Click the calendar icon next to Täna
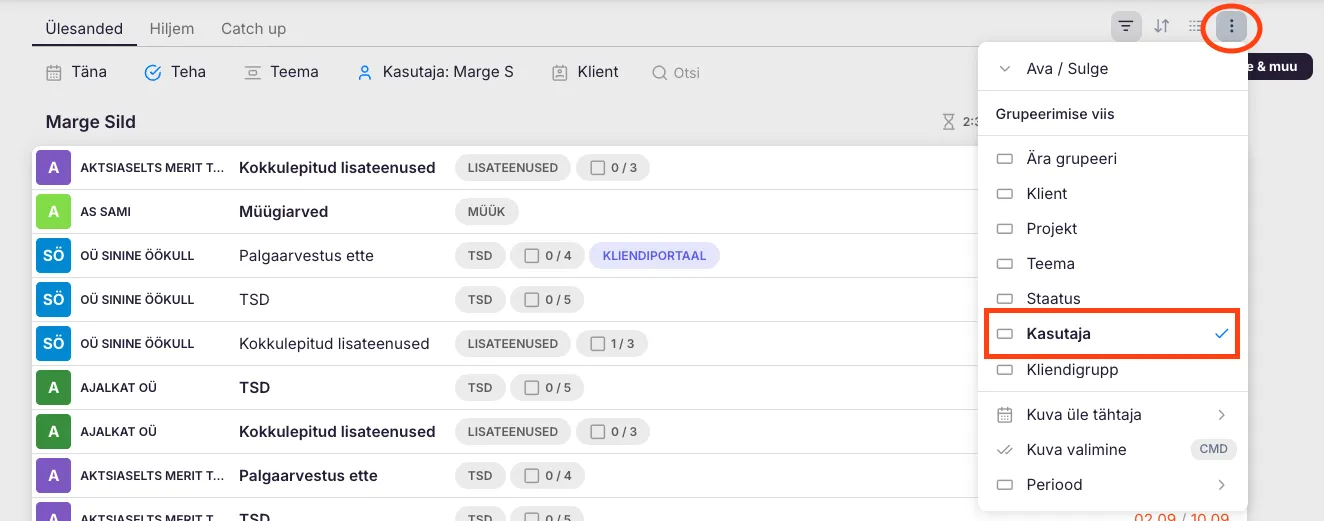 click(54, 72)
